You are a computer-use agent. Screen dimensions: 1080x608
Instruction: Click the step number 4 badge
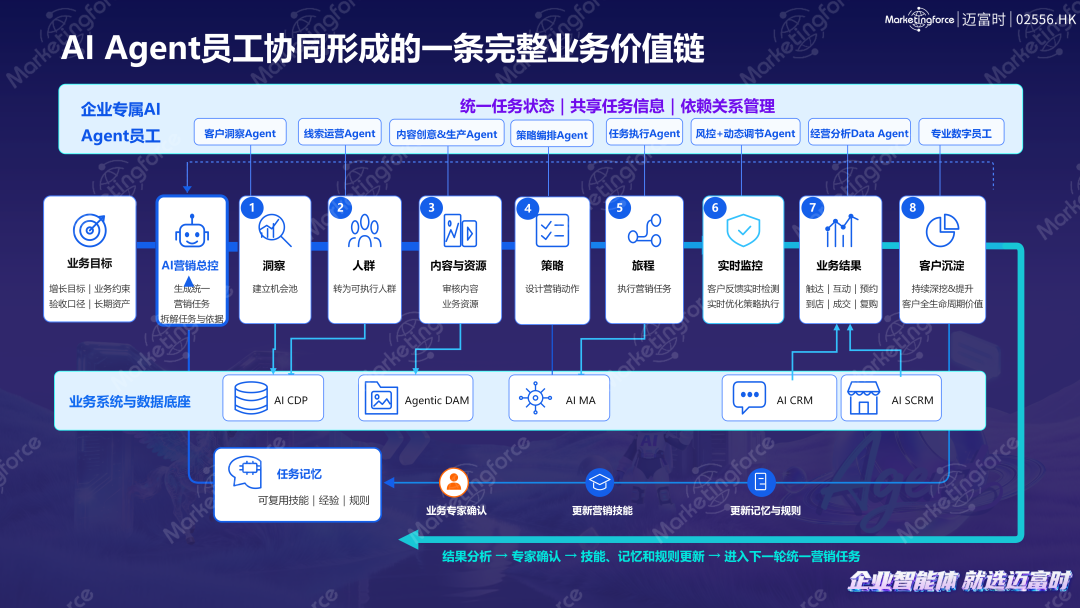coord(528,208)
